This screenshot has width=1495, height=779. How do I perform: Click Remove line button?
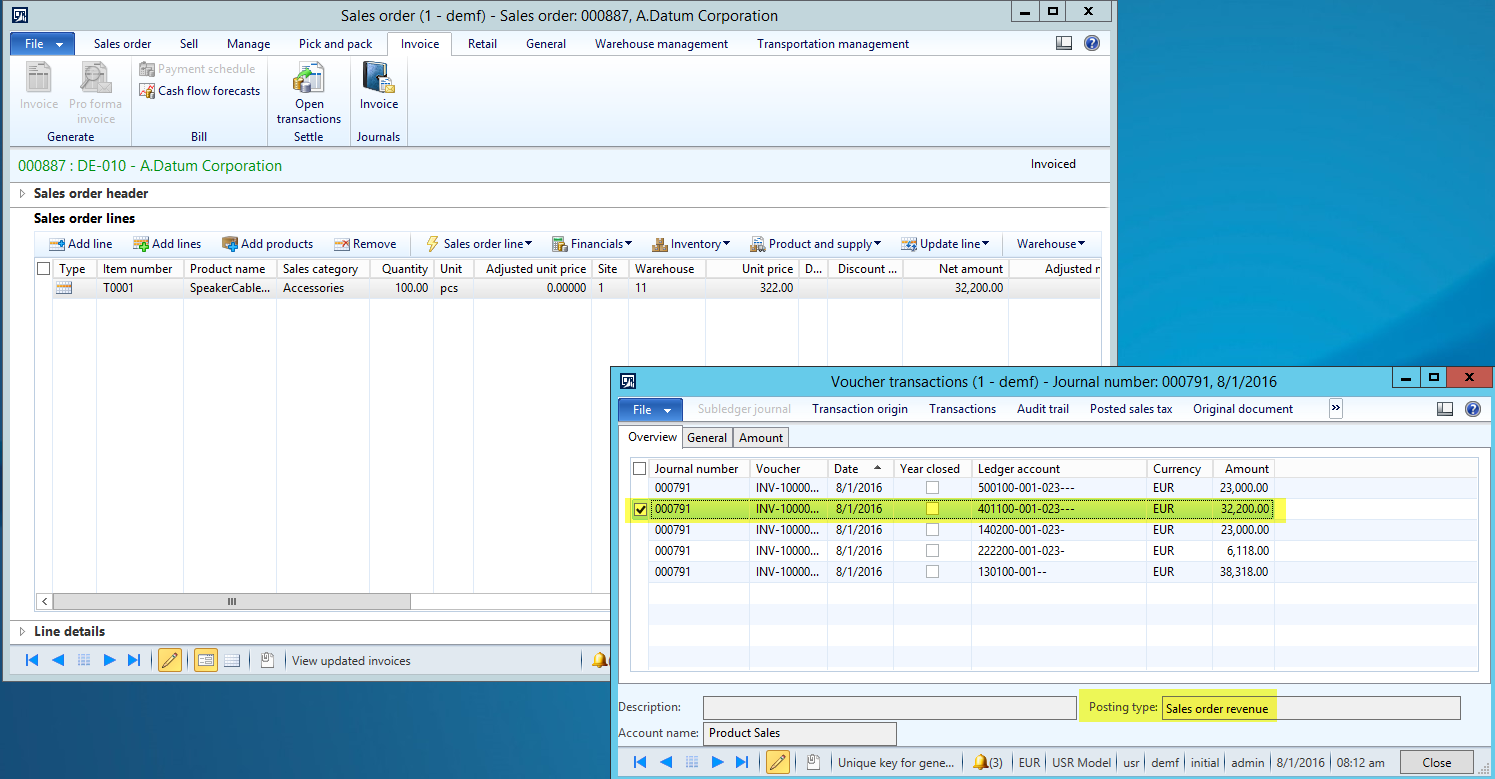tap(365, 244)
